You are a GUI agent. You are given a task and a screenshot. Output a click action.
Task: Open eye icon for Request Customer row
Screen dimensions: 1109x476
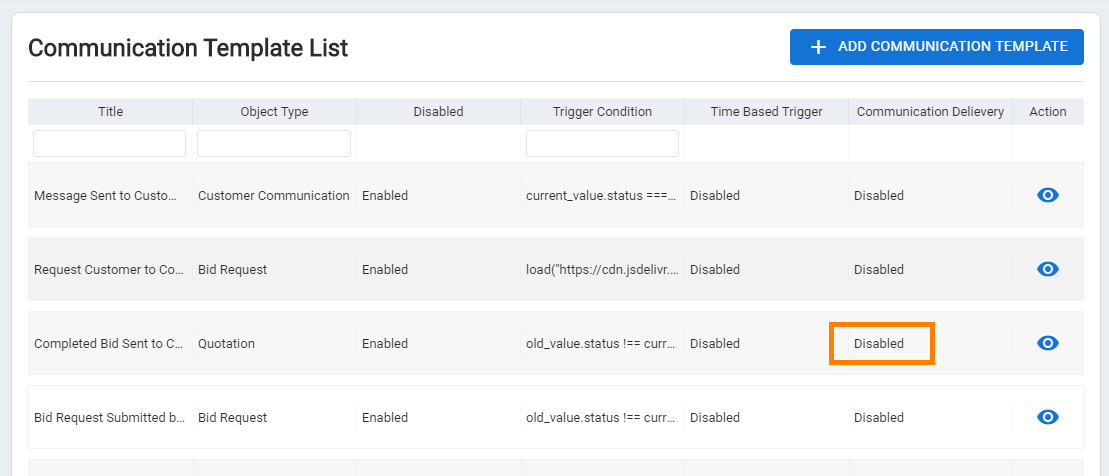[x=1047, y=269]
